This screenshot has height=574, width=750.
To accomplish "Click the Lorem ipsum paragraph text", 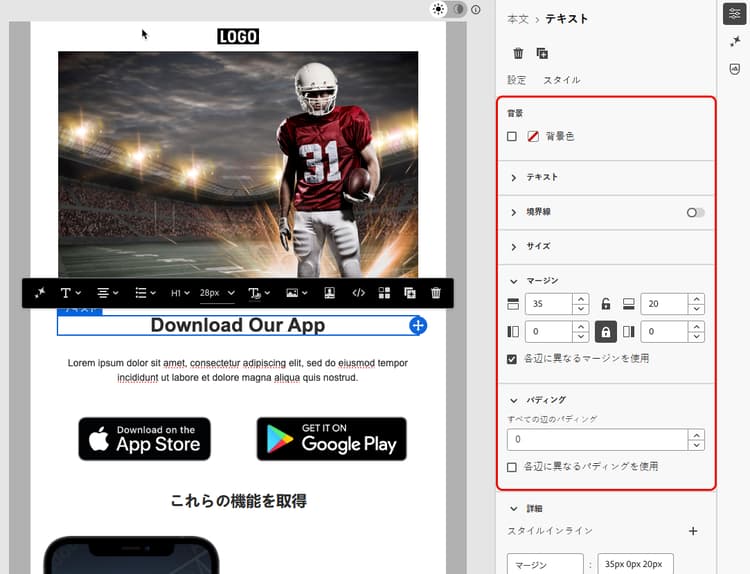I will point(238,370).
